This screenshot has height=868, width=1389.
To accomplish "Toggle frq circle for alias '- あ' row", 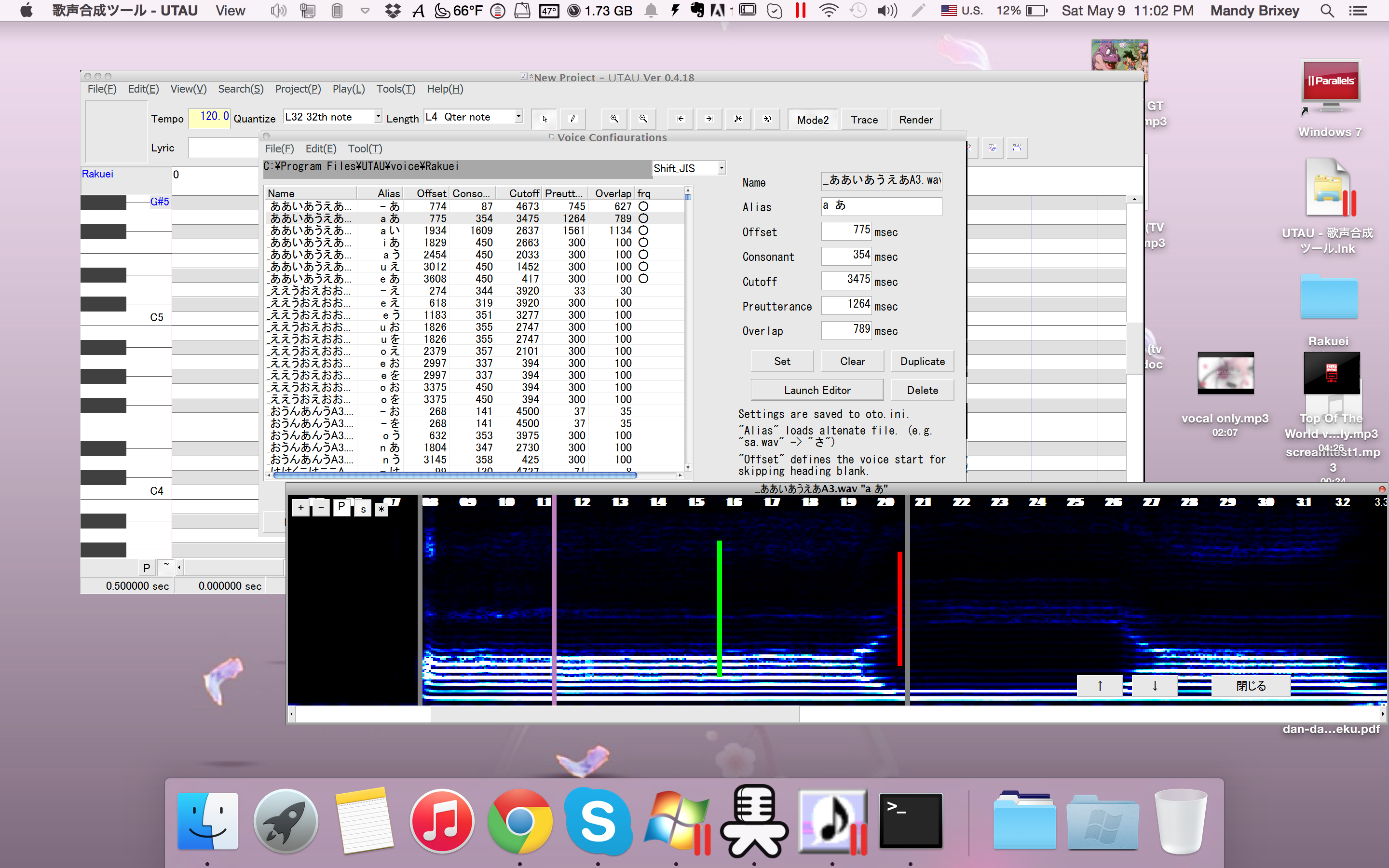I will point(643,206).
